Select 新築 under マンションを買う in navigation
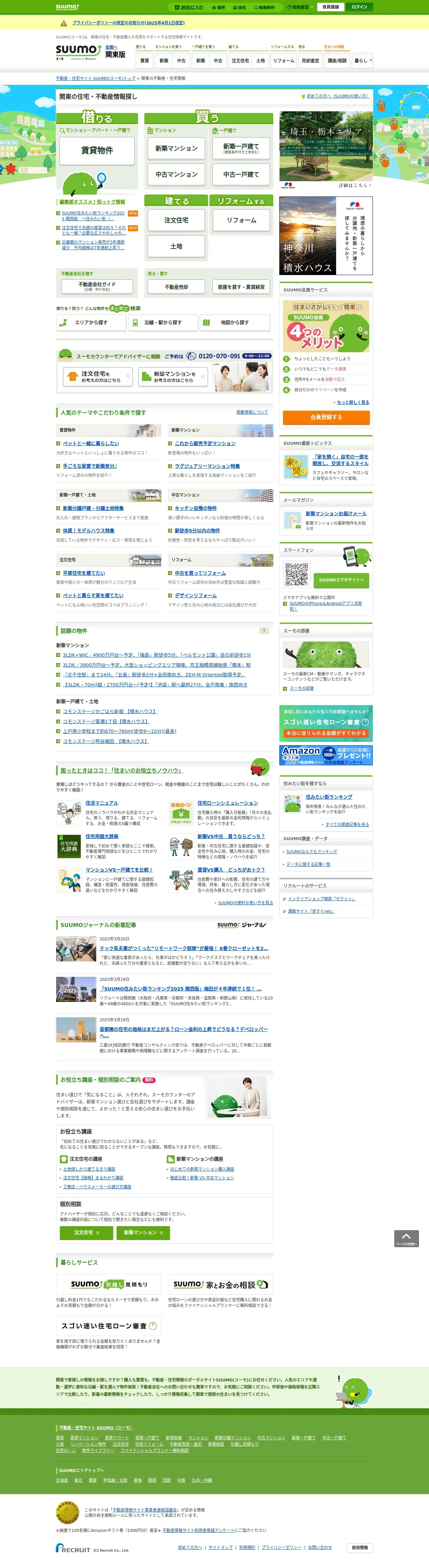Viewport: 429px width, 1568px height. pos(164,60)
